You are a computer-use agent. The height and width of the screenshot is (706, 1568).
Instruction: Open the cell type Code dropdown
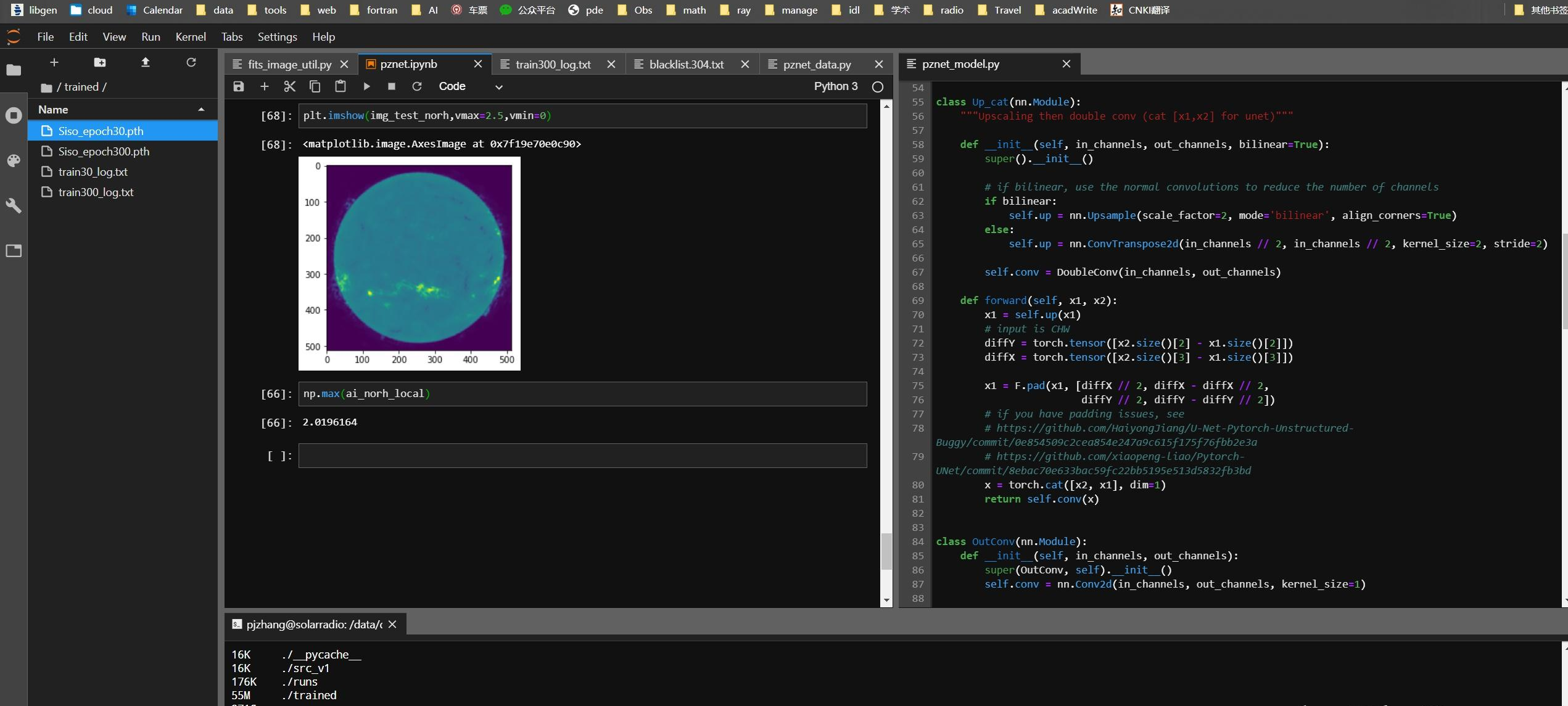pyautogui.click(x=471, y=86)
